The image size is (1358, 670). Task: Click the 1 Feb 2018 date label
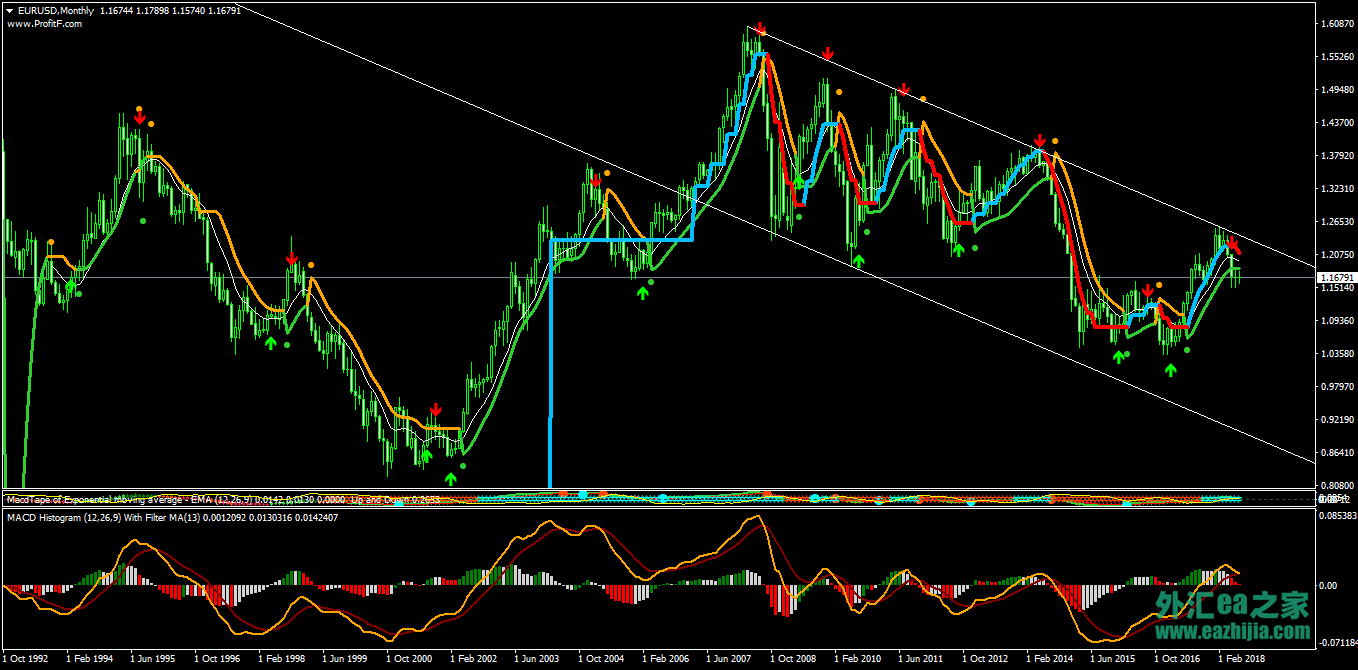point(1242,660)
